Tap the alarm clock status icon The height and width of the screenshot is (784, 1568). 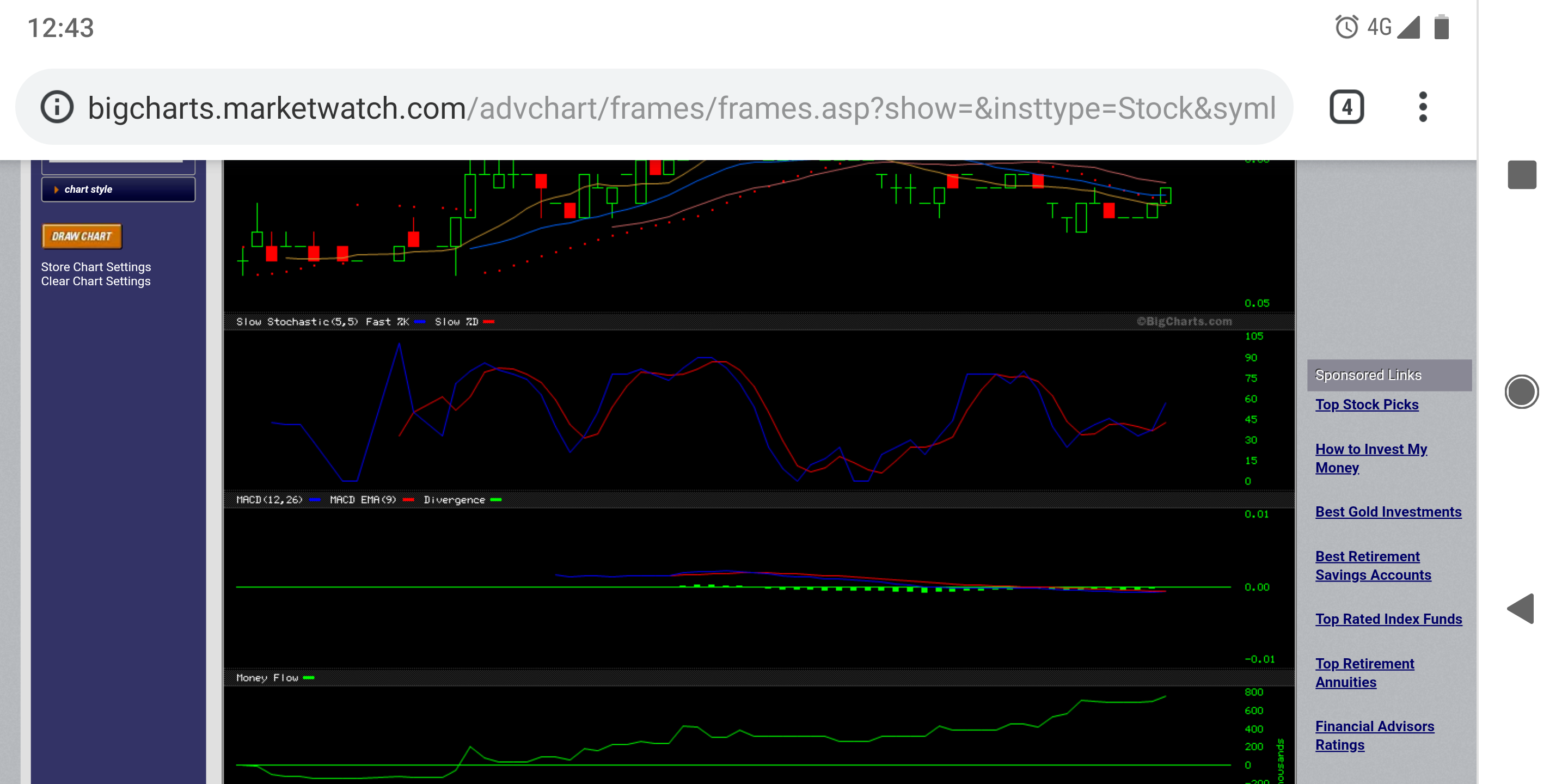(1346, 27)
